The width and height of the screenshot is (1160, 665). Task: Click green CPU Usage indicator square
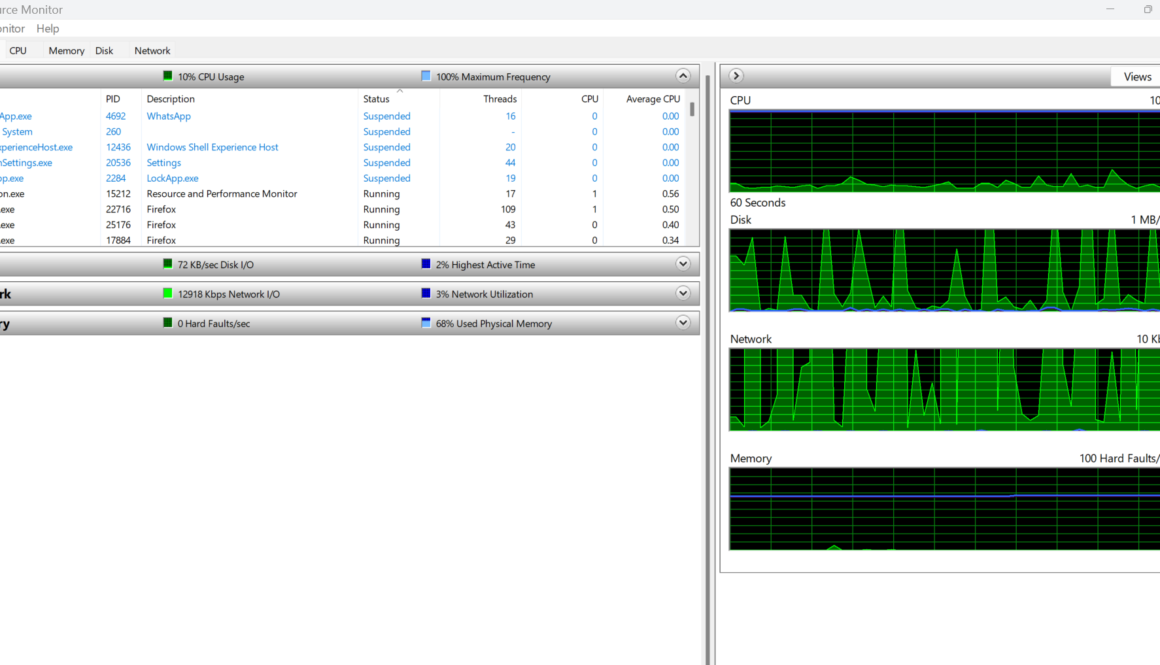point(168,76)
